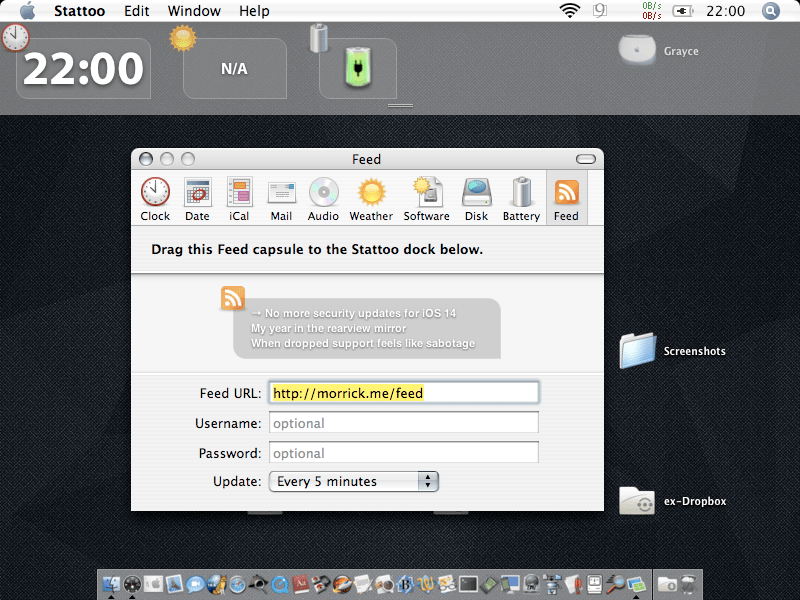Switch to the iCal capsule settings
The image size is (800, 600).
[239, 199]
